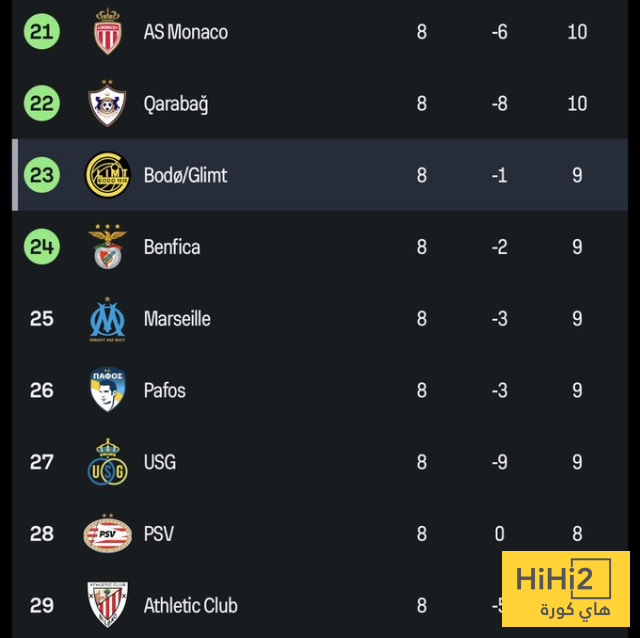The height and width of the screenshot is (638, 640).
Task: Click the Qarabağ club crest
Action: (x=107, y=104)
